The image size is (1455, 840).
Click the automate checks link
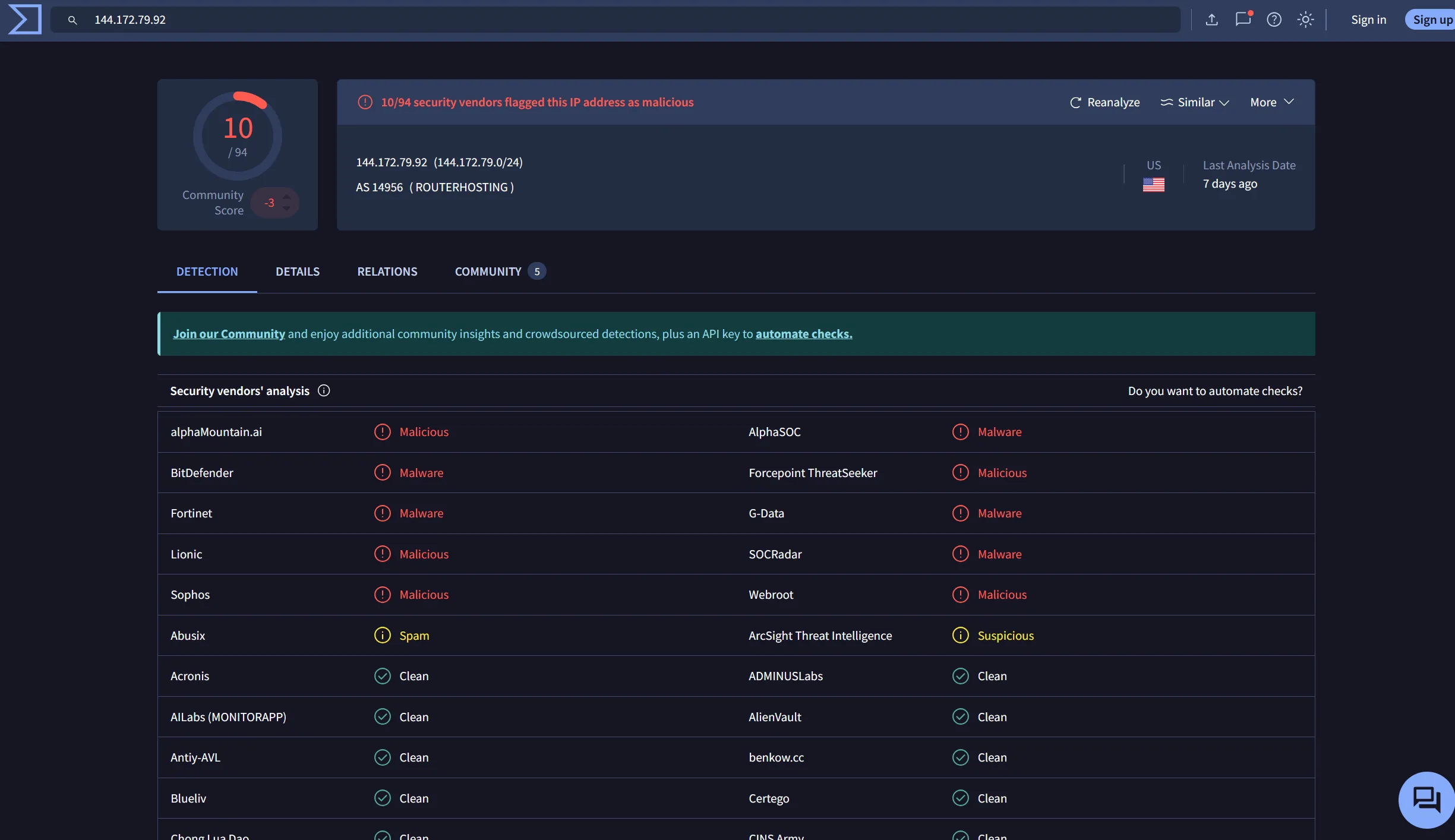pos(803,334)
